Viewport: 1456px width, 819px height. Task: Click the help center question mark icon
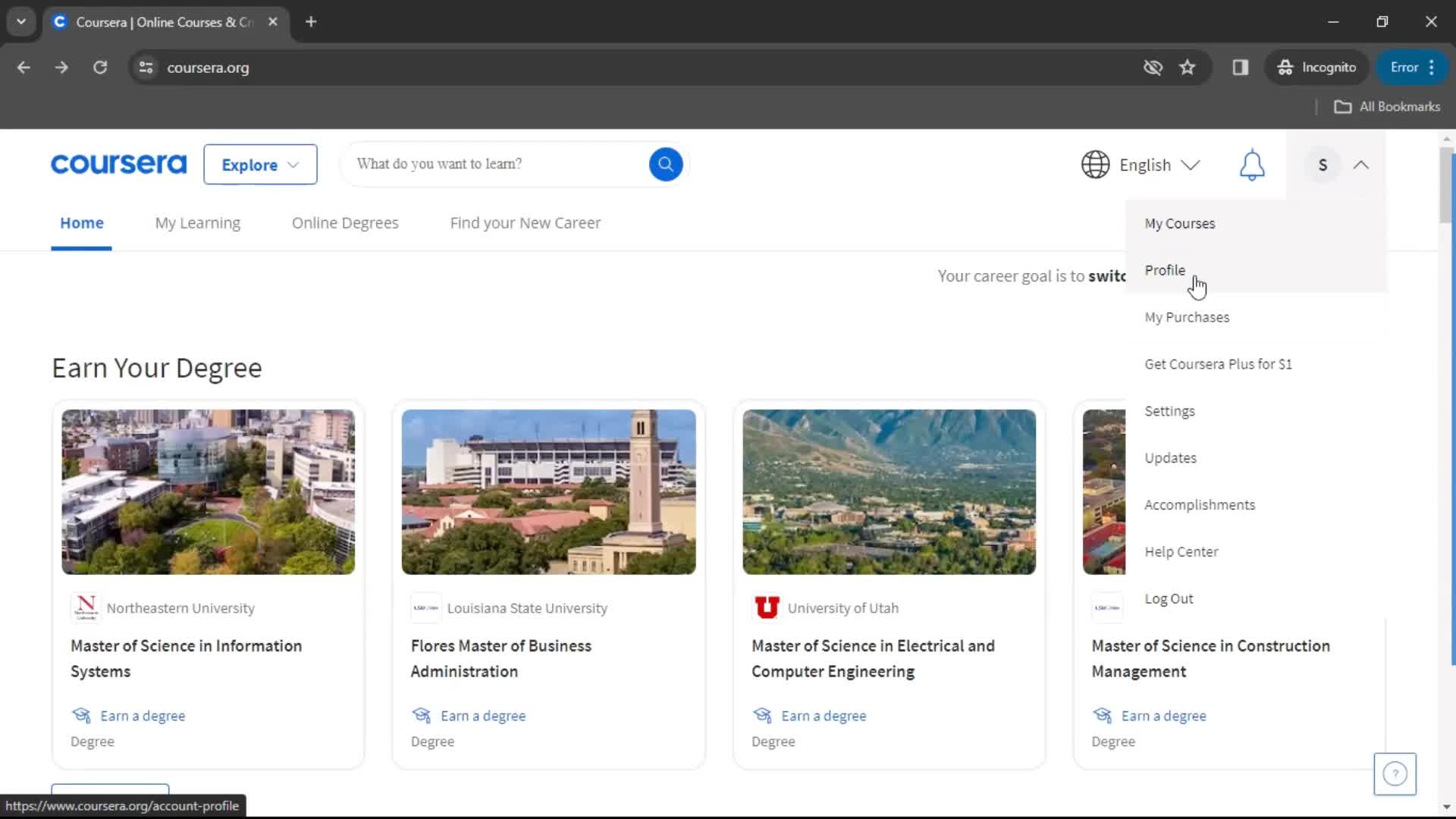[1395, 773]
